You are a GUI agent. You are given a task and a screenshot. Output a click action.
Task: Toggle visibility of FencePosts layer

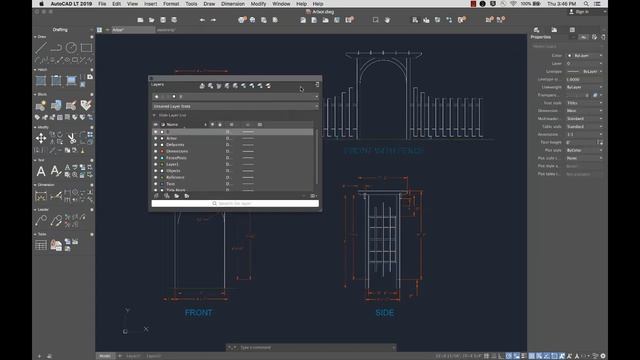(156, 158)
